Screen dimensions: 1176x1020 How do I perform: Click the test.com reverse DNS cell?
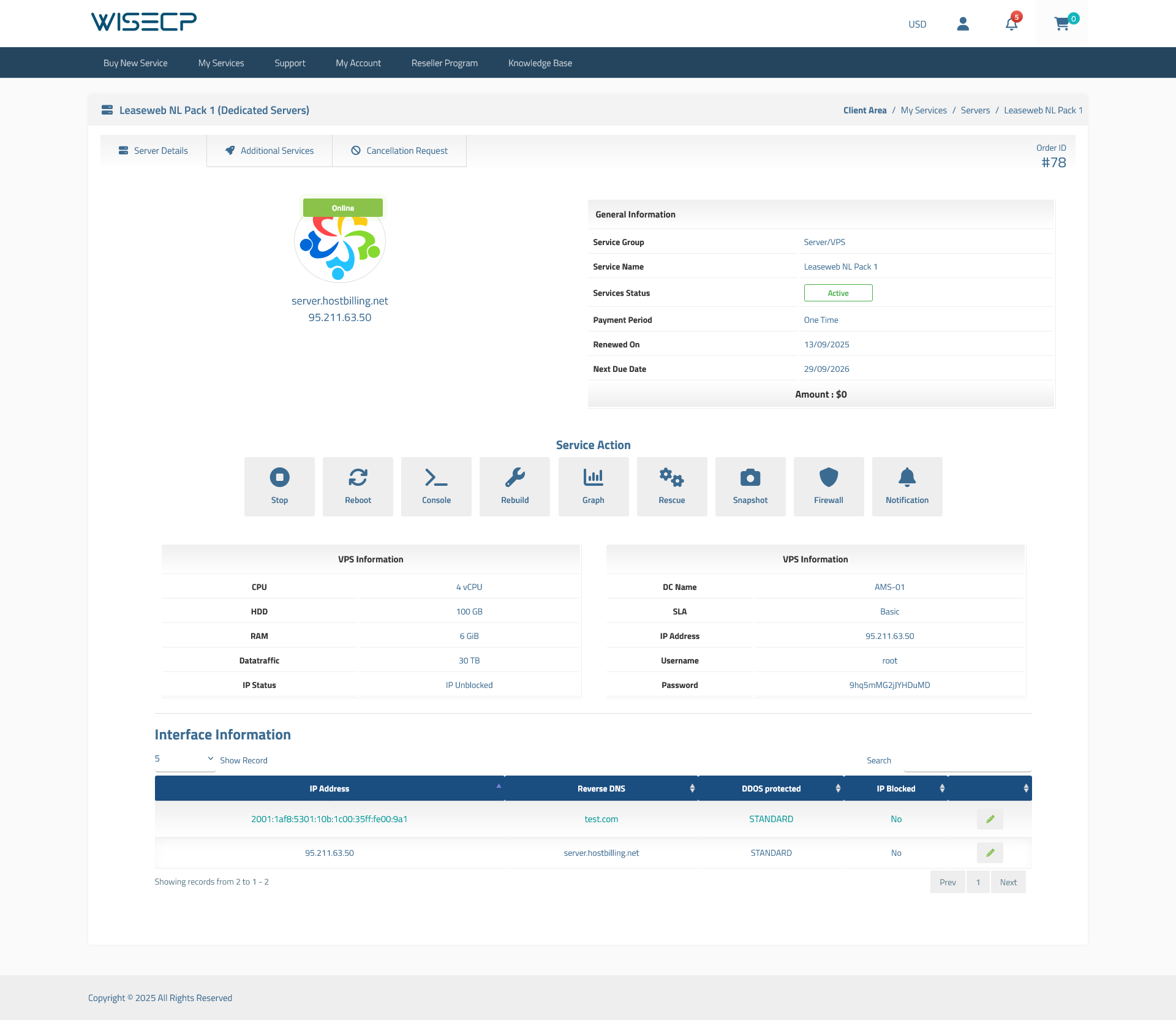601,819
